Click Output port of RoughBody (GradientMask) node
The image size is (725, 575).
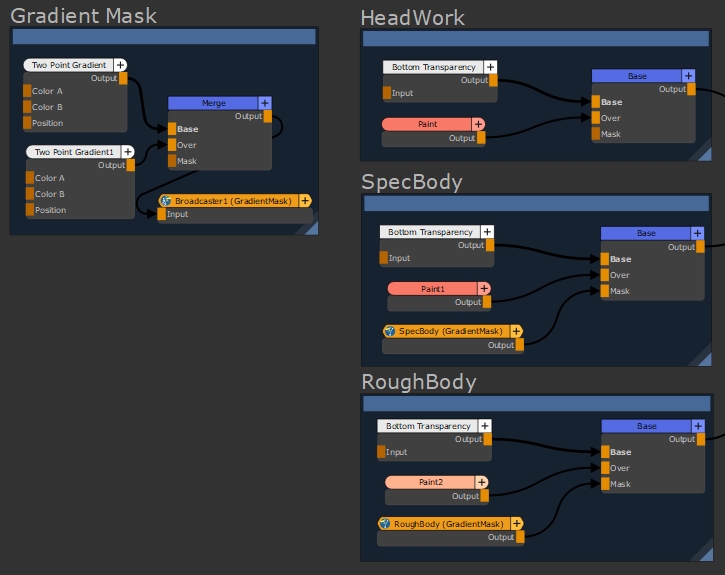(x=520, y=538)
